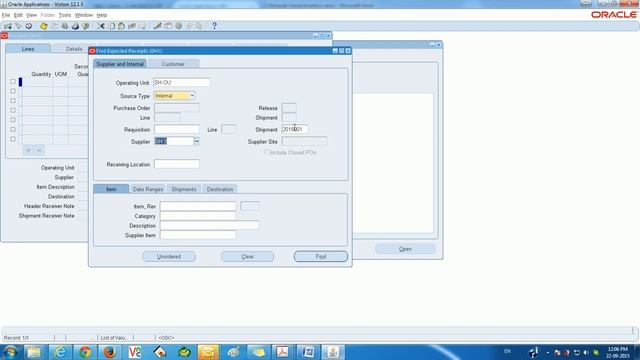Click the Close Form toolbar icon
640x360 pixels.
pos(86,26)
